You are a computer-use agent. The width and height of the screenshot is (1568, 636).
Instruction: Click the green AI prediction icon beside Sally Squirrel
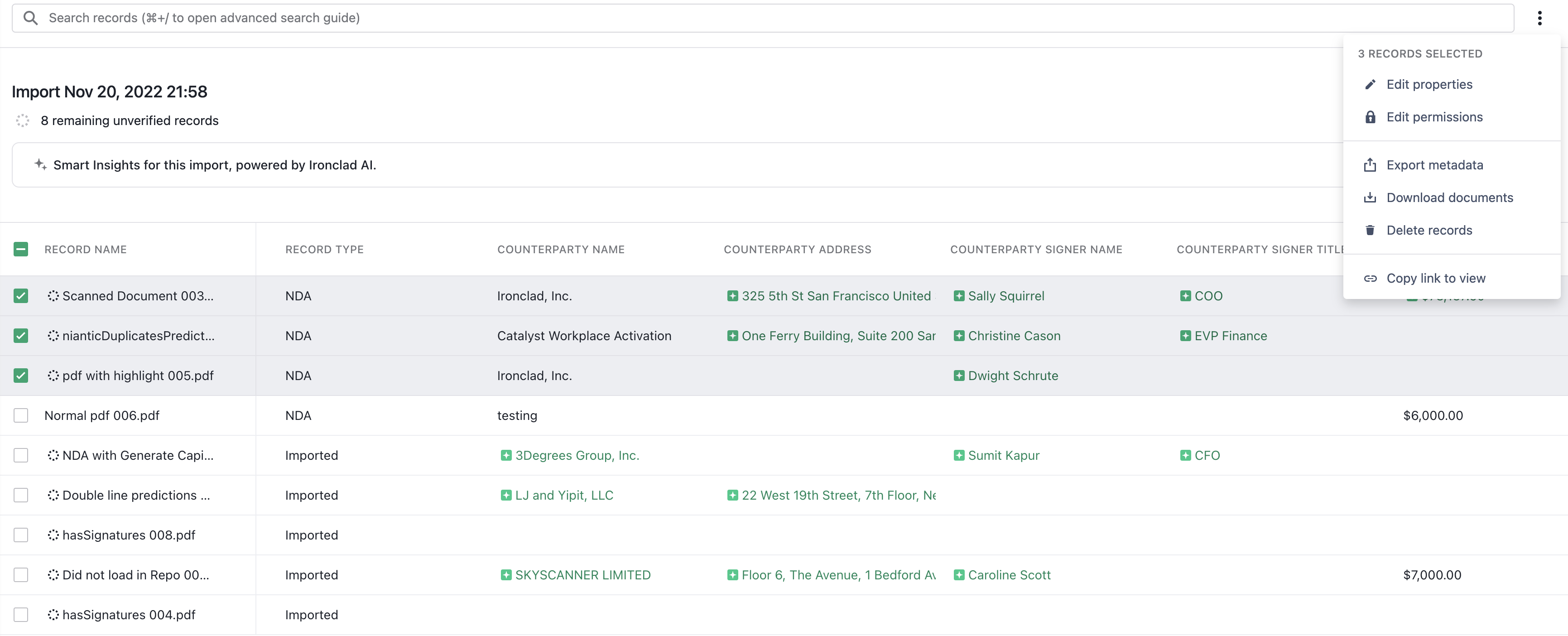[959, 296]
